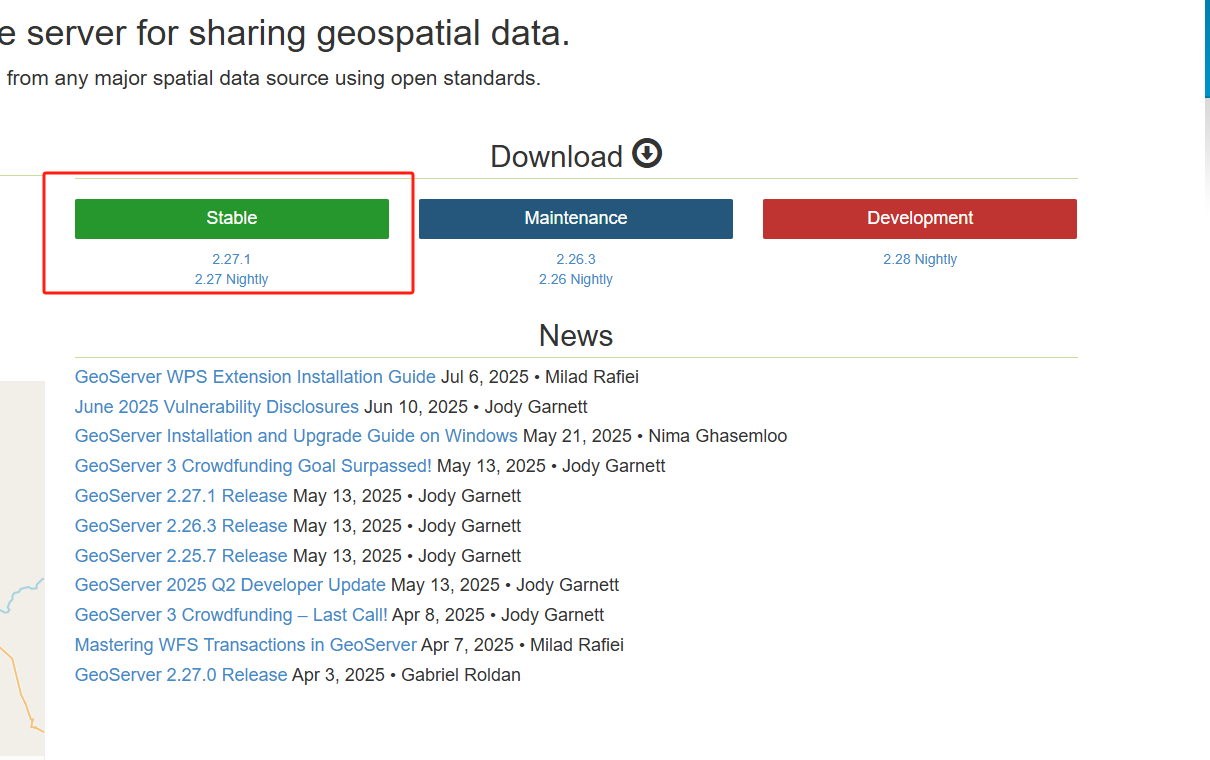Click Mastering WFS Transactions in GeoServer link

click(x=245, y=645)
